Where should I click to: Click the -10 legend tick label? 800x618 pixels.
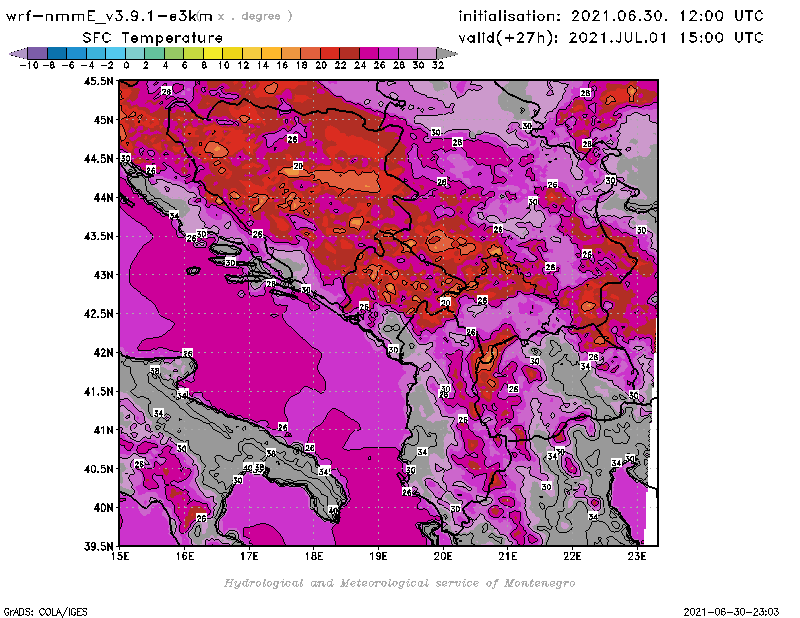point(29,65)
